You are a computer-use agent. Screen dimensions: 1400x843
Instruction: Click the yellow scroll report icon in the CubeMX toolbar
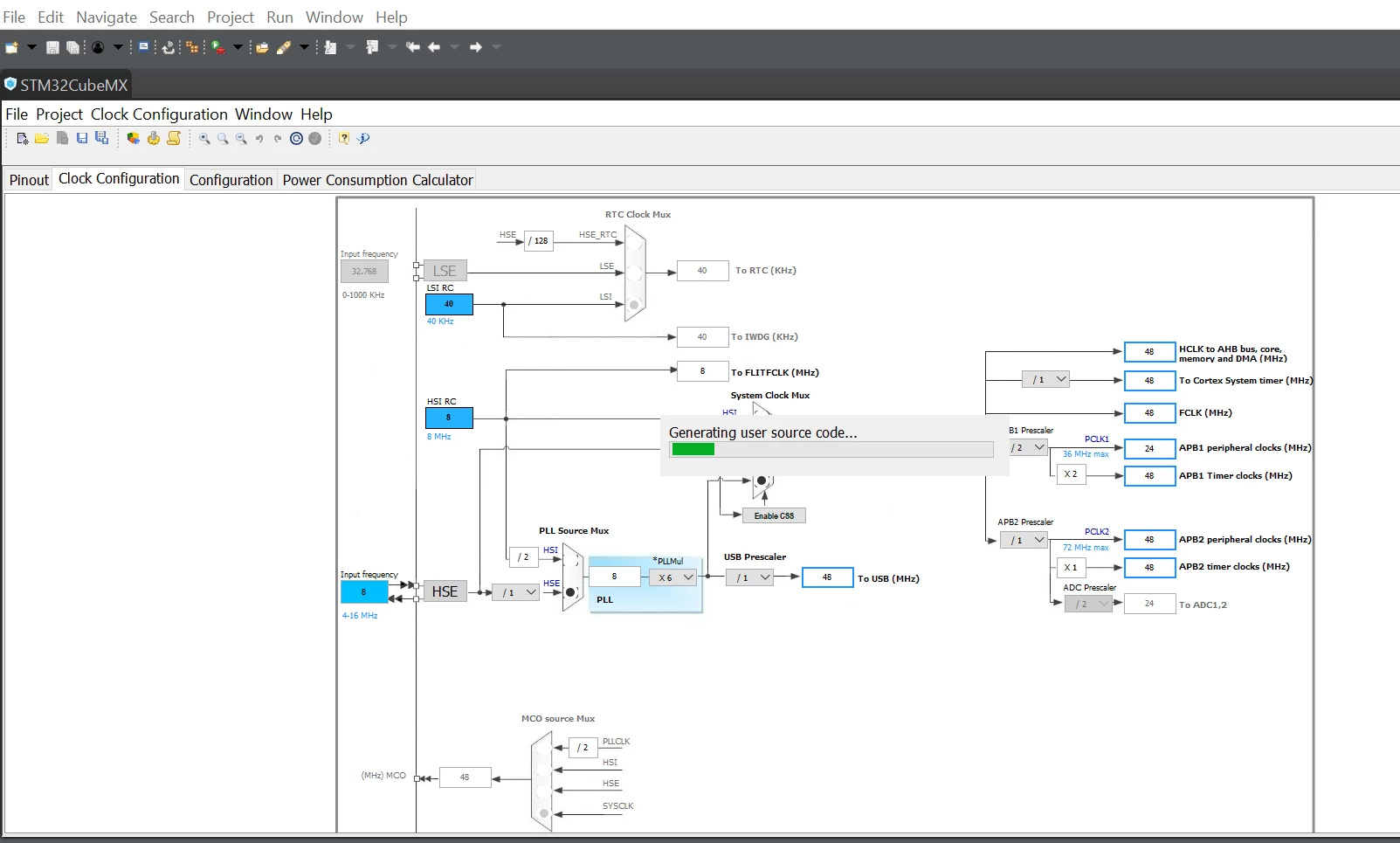click(x=174, y=138)
